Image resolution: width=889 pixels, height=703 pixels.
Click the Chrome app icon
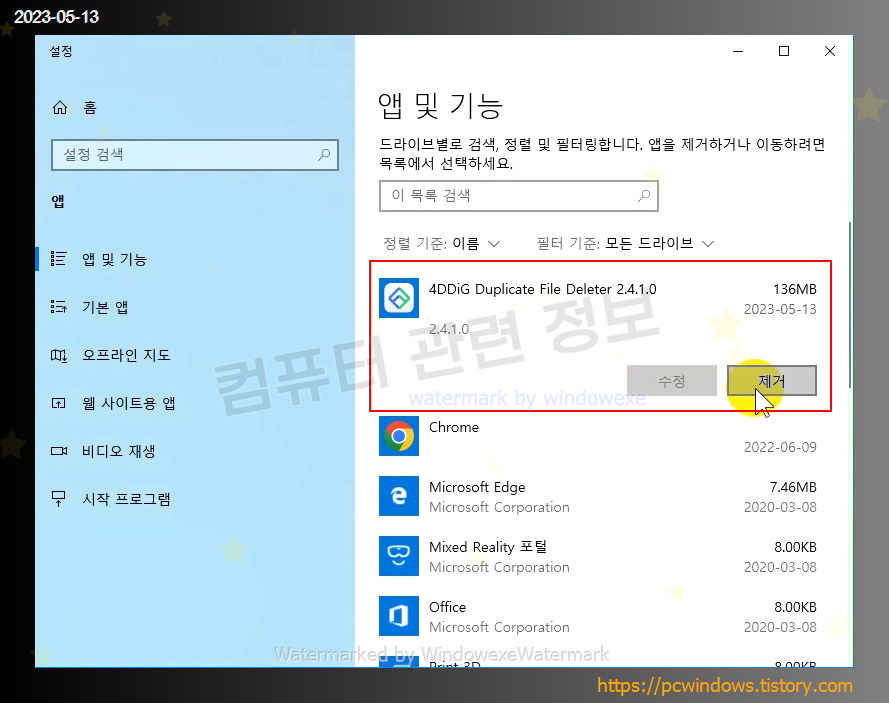pos(399,436)
